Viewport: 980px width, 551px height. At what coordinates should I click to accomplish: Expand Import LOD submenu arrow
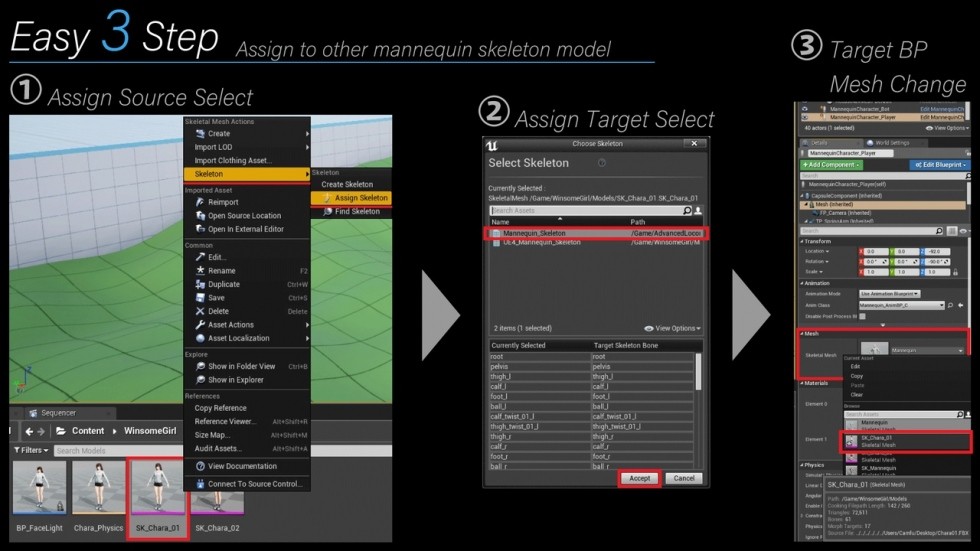(x=307, y=147)
